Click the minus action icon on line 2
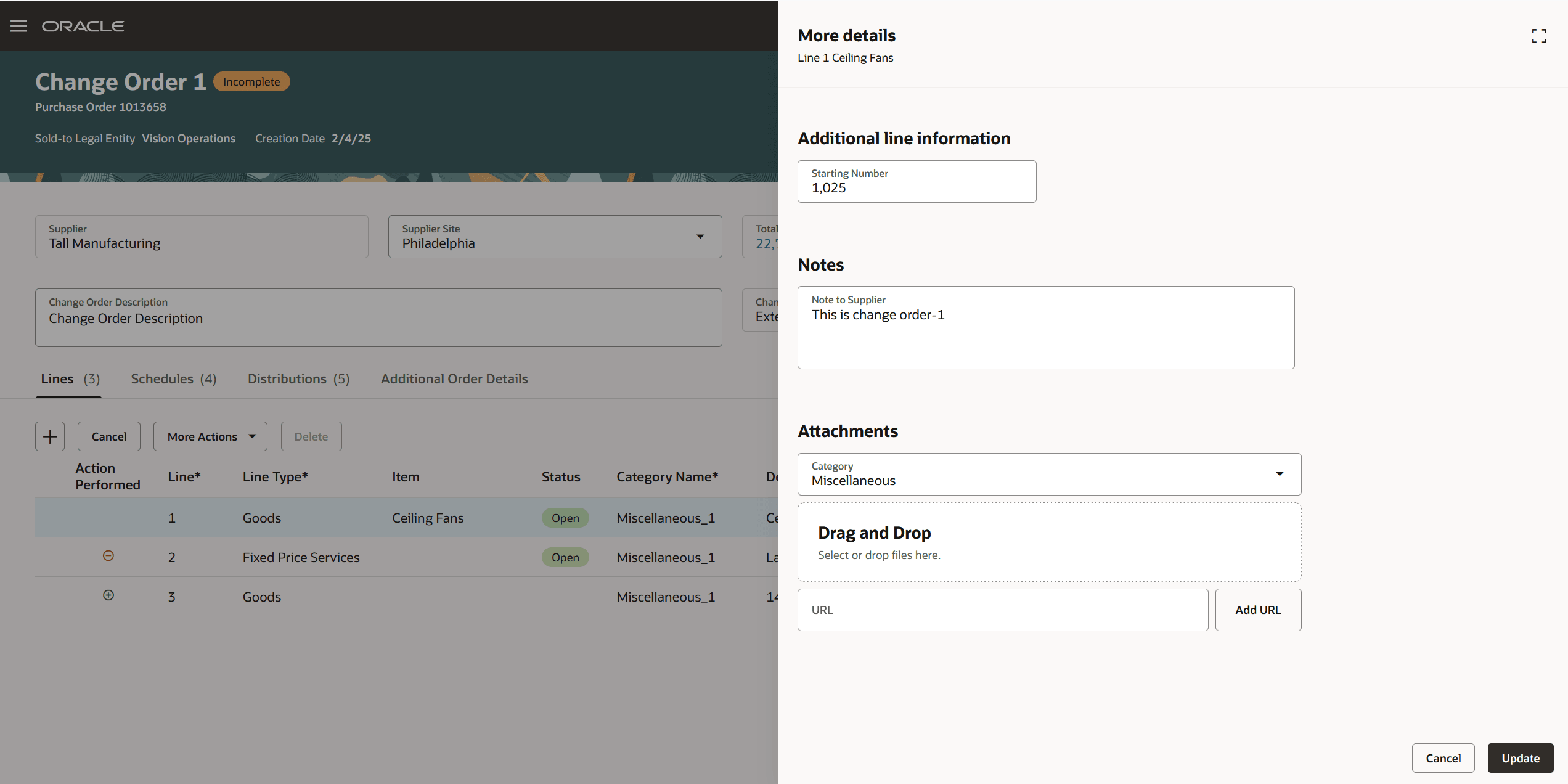The width and height of the screenshot is (1568, 784). pos(108,556)
